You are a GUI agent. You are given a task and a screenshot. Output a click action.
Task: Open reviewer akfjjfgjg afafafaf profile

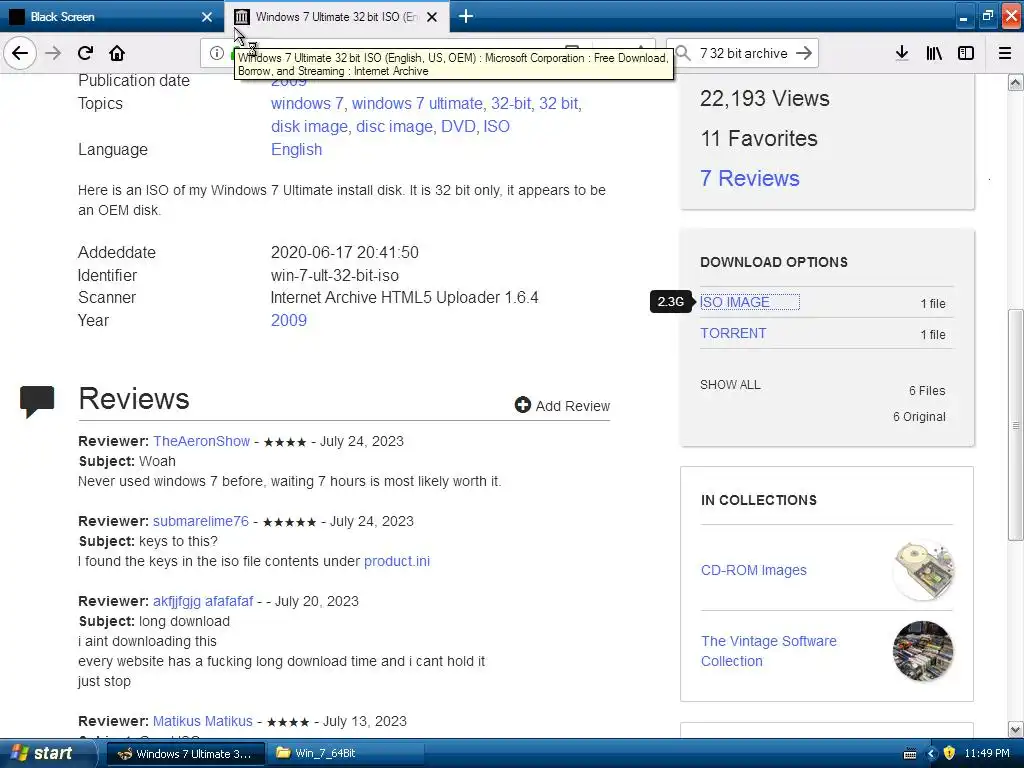[202, 601]
